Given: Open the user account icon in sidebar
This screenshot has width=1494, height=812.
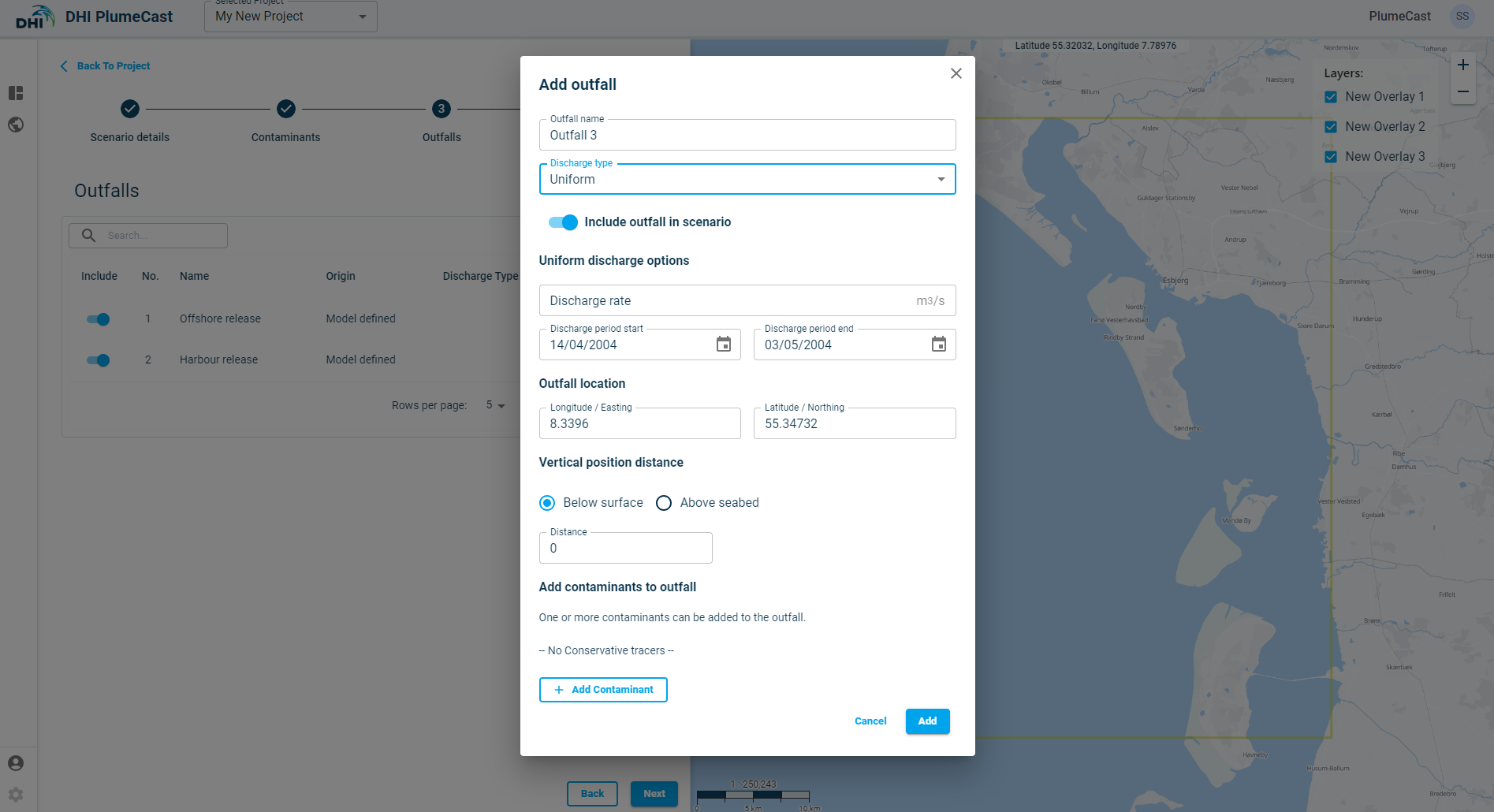Looking at the screenshot, I should click(x=16, y=763).
